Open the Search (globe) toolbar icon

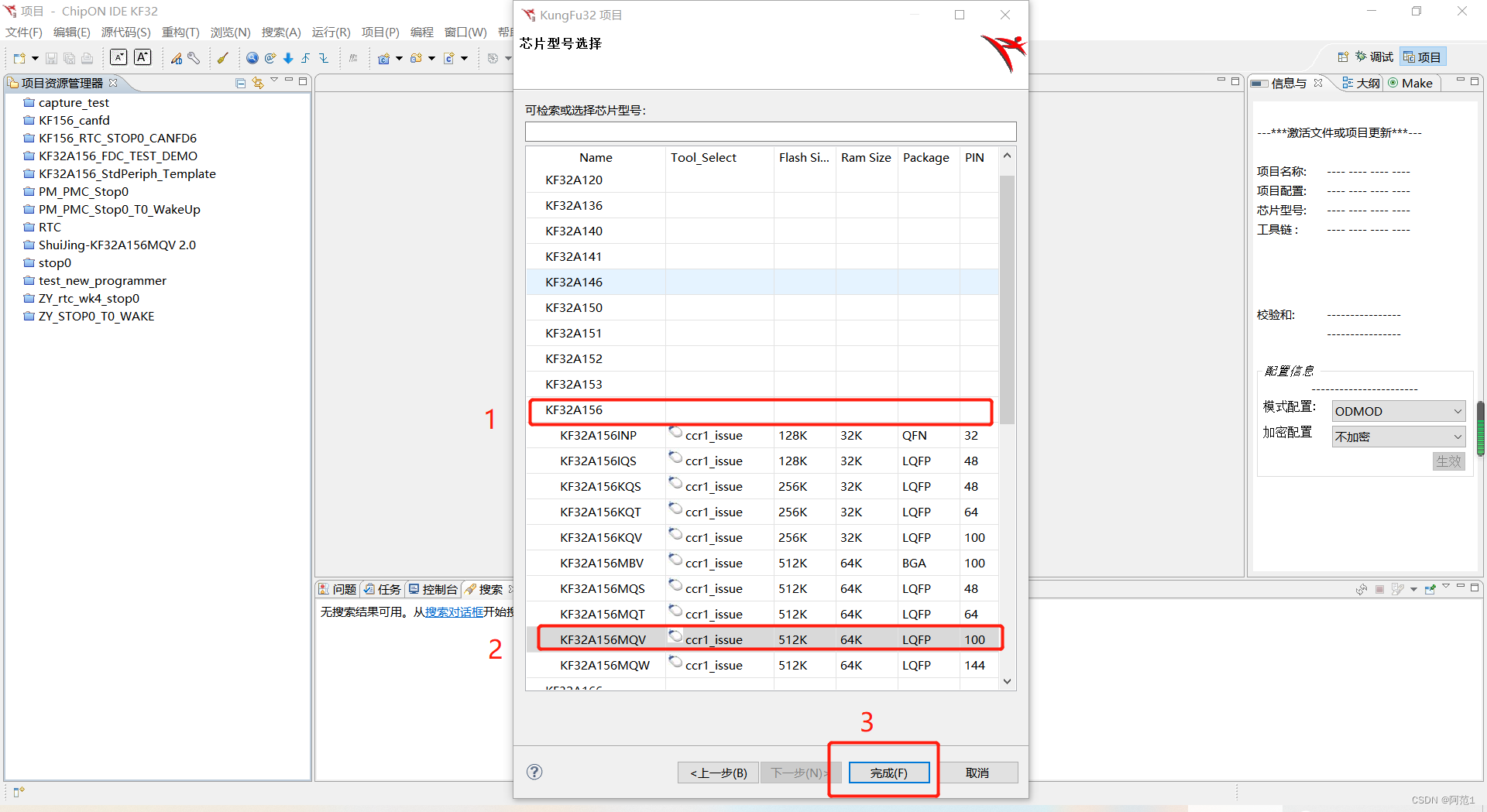click(x=252, y=57)
